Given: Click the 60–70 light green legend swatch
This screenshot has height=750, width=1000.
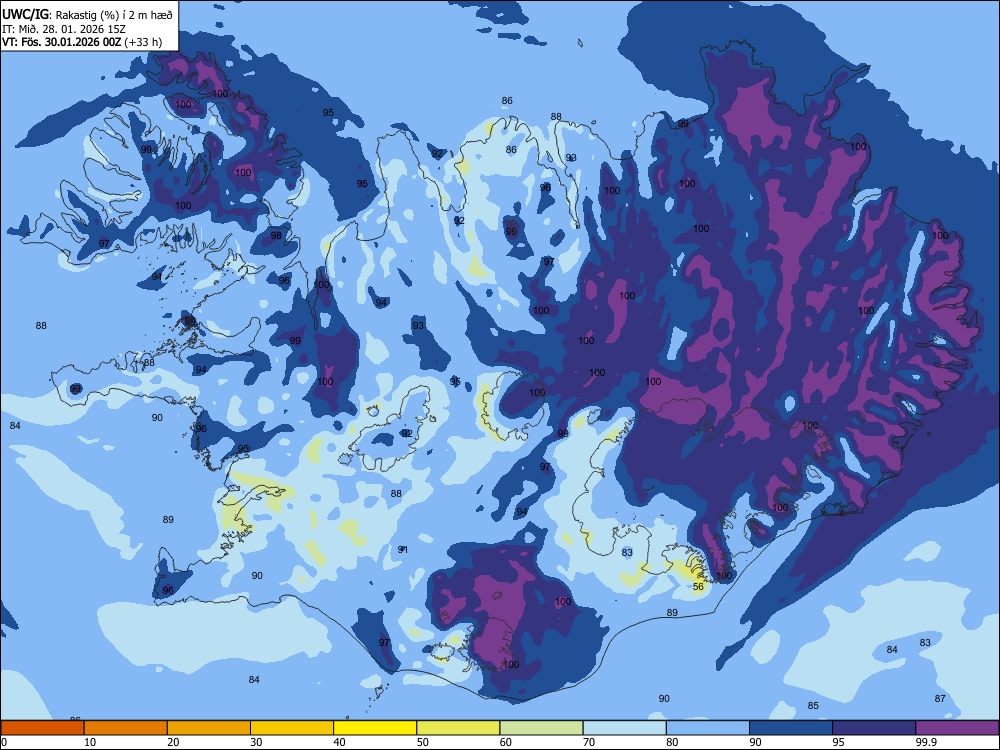Looking at the screenshot, I should pos(541,728).
